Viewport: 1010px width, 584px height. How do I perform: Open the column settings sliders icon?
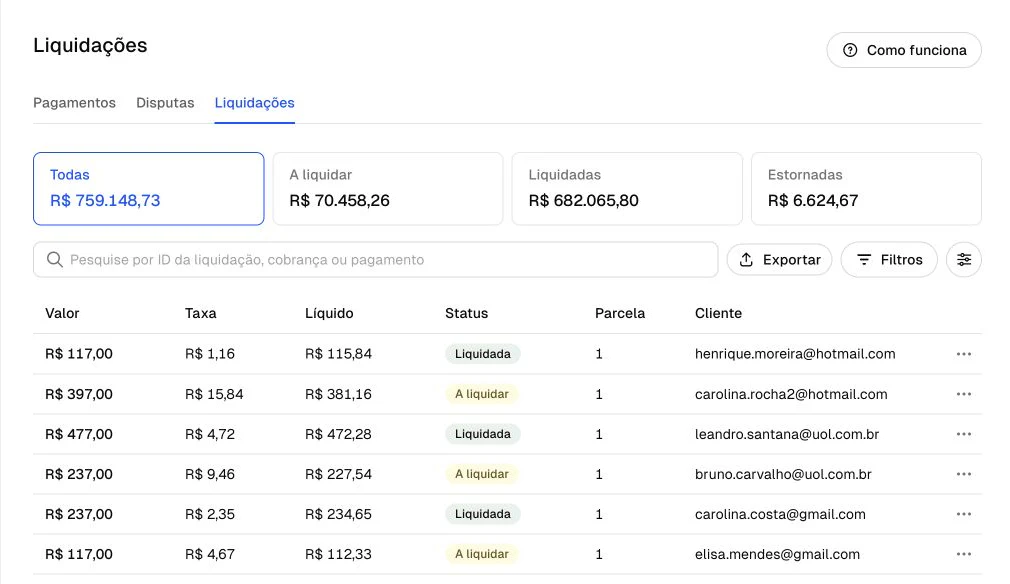[964, 259]
